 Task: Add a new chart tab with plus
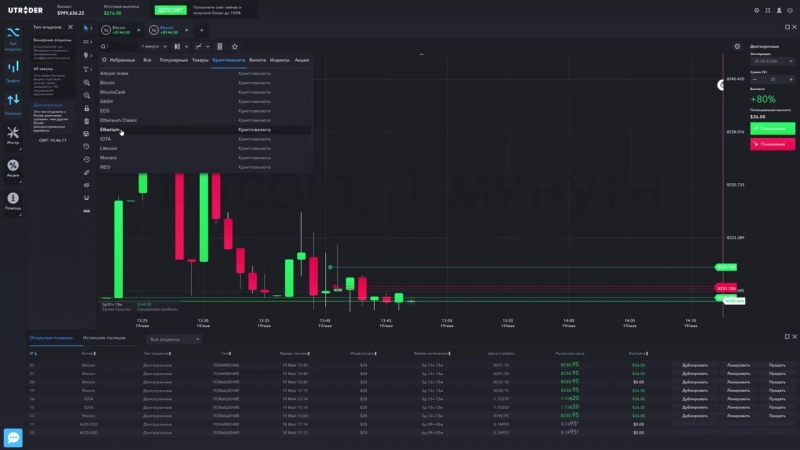point(202,30)
